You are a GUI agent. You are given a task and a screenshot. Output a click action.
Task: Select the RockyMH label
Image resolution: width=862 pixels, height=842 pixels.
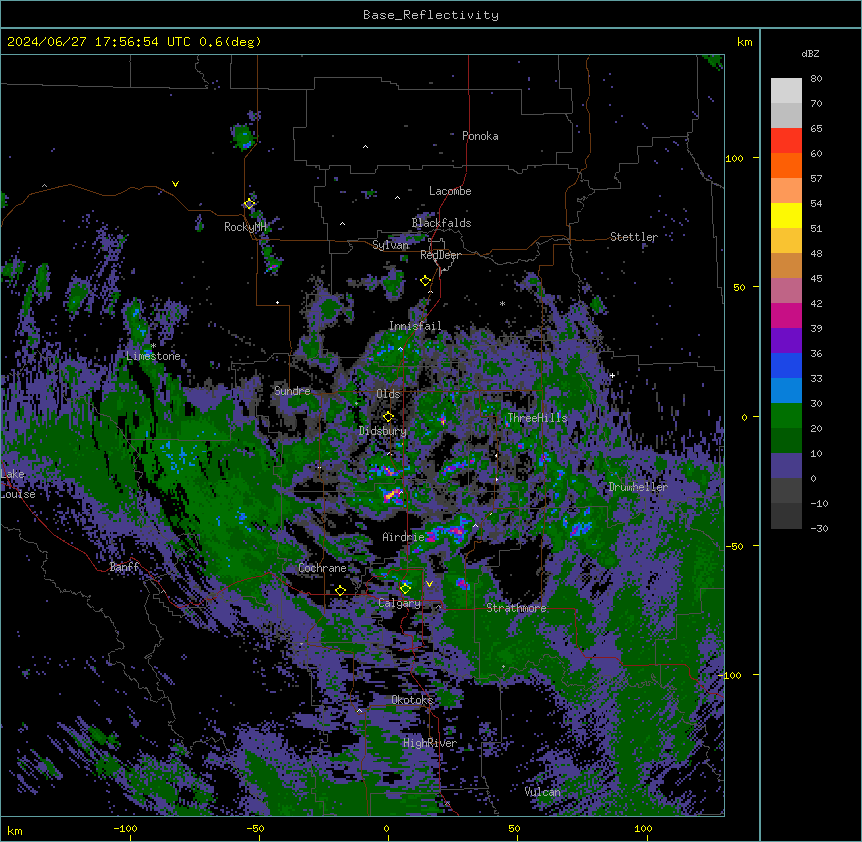(245, 227)
